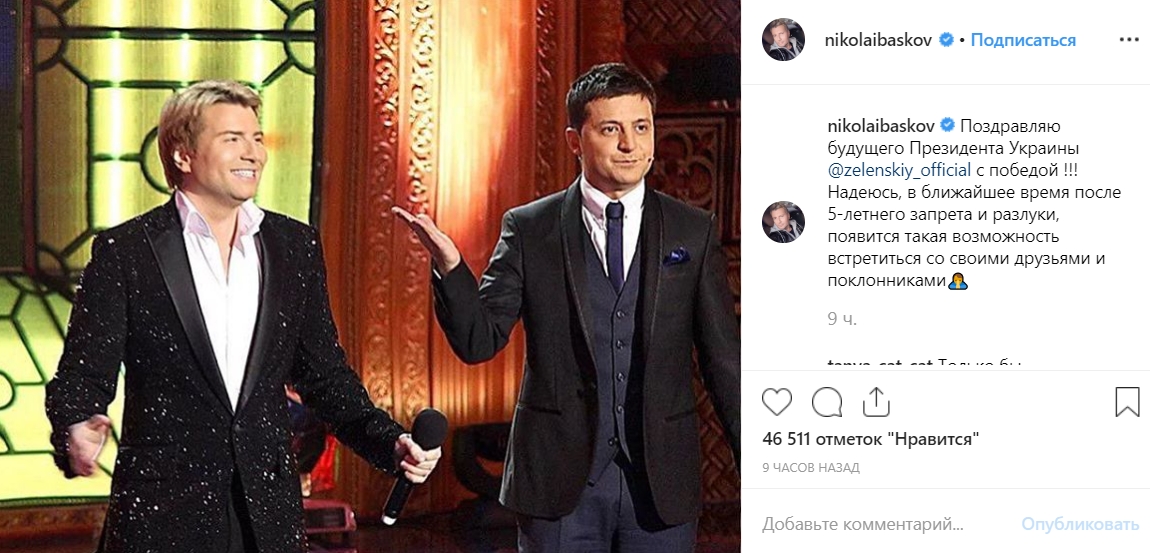This screenshot has height=553, width=1150.
Task: Focus the Добавьте комментарий input field
Action: (x=885, y=524)
